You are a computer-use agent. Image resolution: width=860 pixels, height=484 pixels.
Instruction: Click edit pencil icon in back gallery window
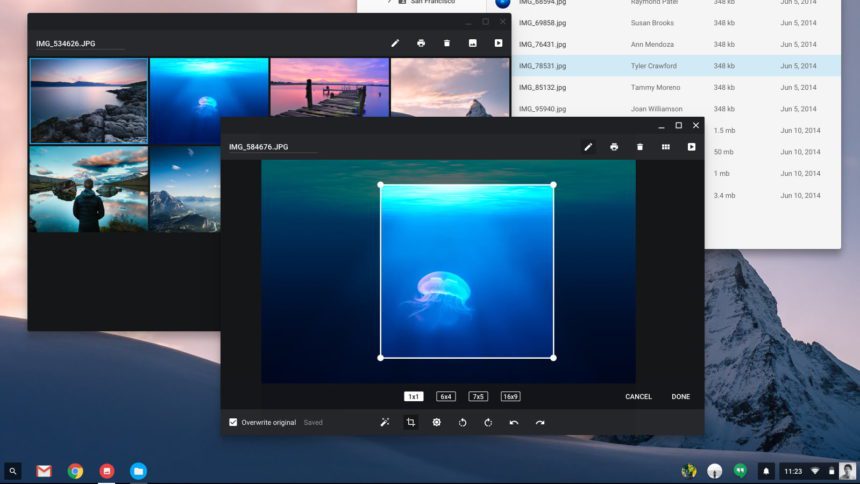[395, 43]
